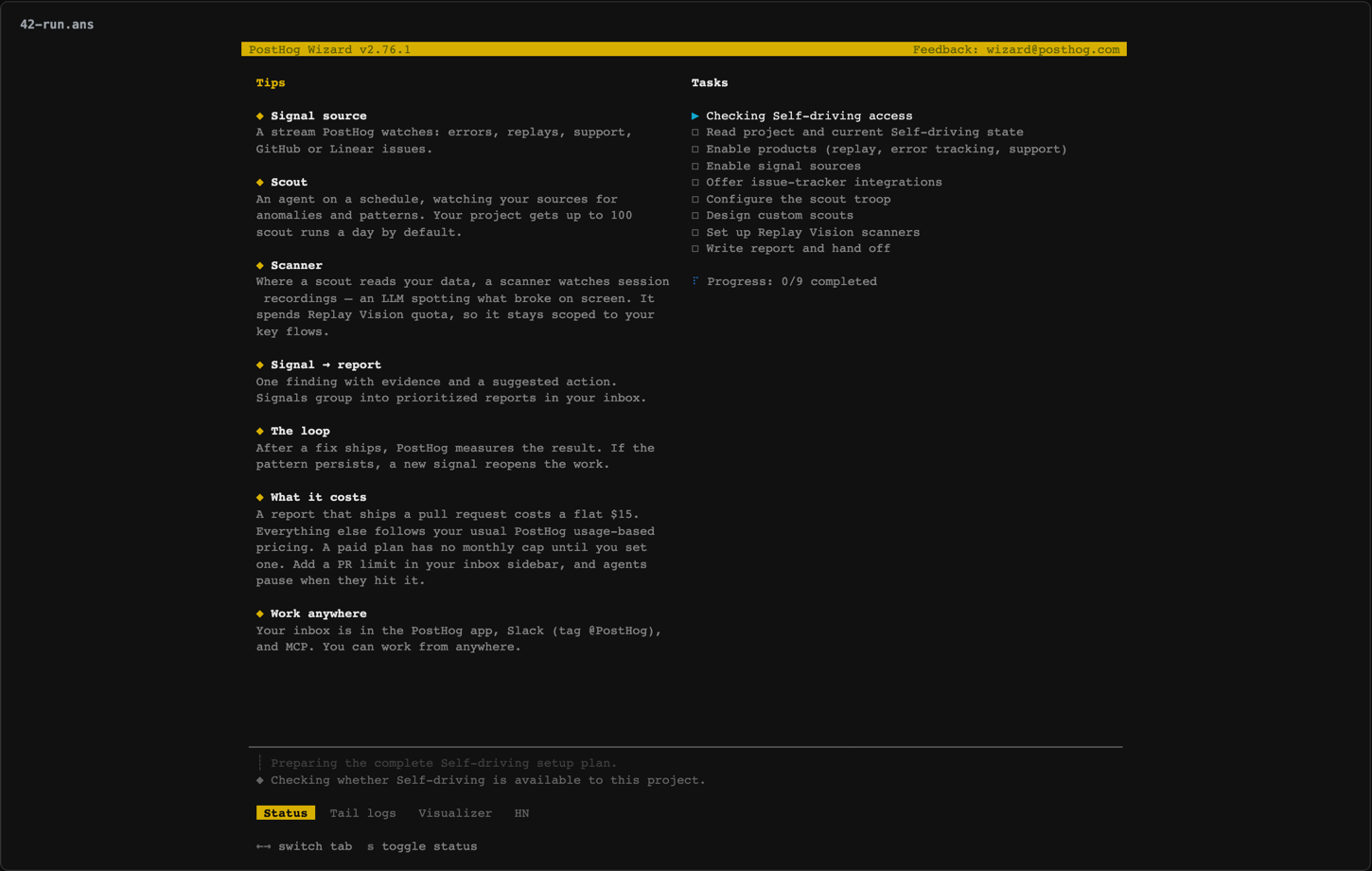Screen dimensions: 1372x871
Task: Click the spinner icon beside Progress: 0/9 completed
Action: click(695, 281)
